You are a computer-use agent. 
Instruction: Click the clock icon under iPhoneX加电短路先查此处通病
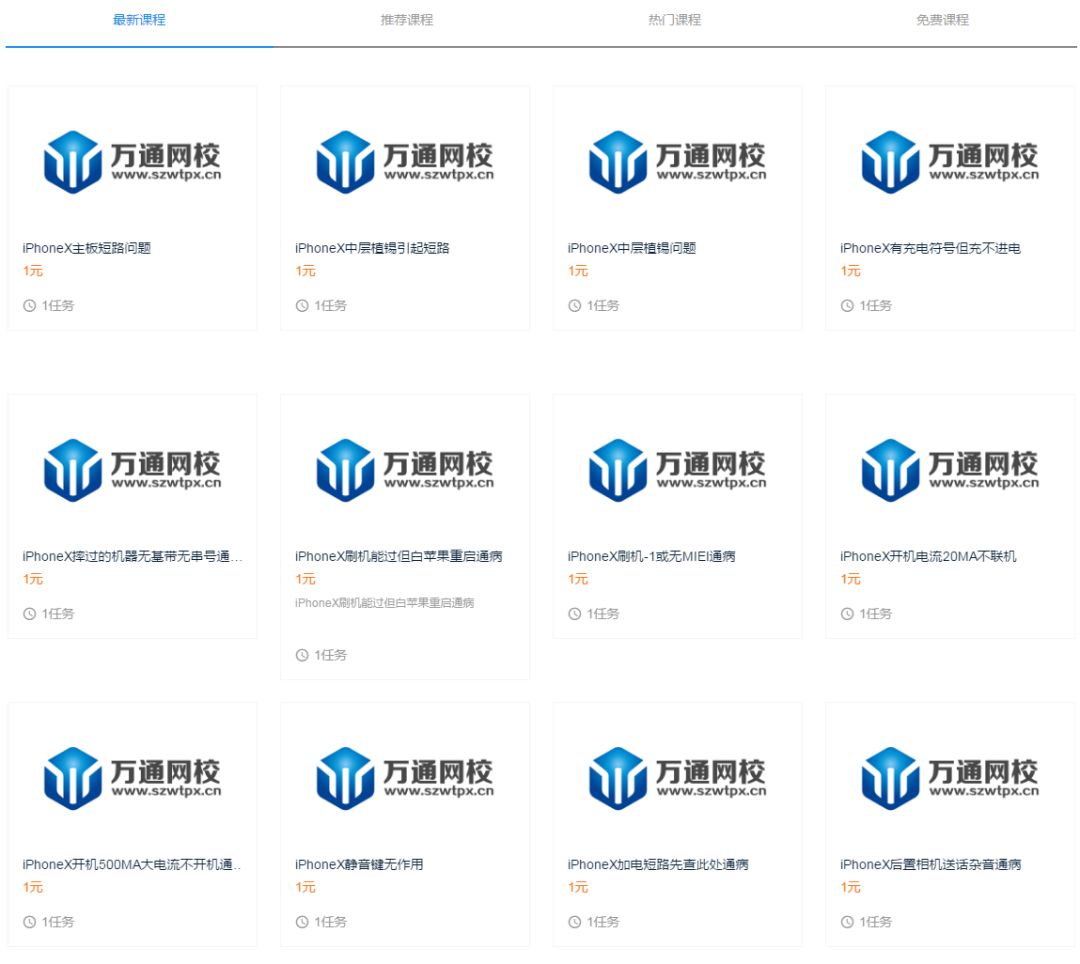pos(575,922)
